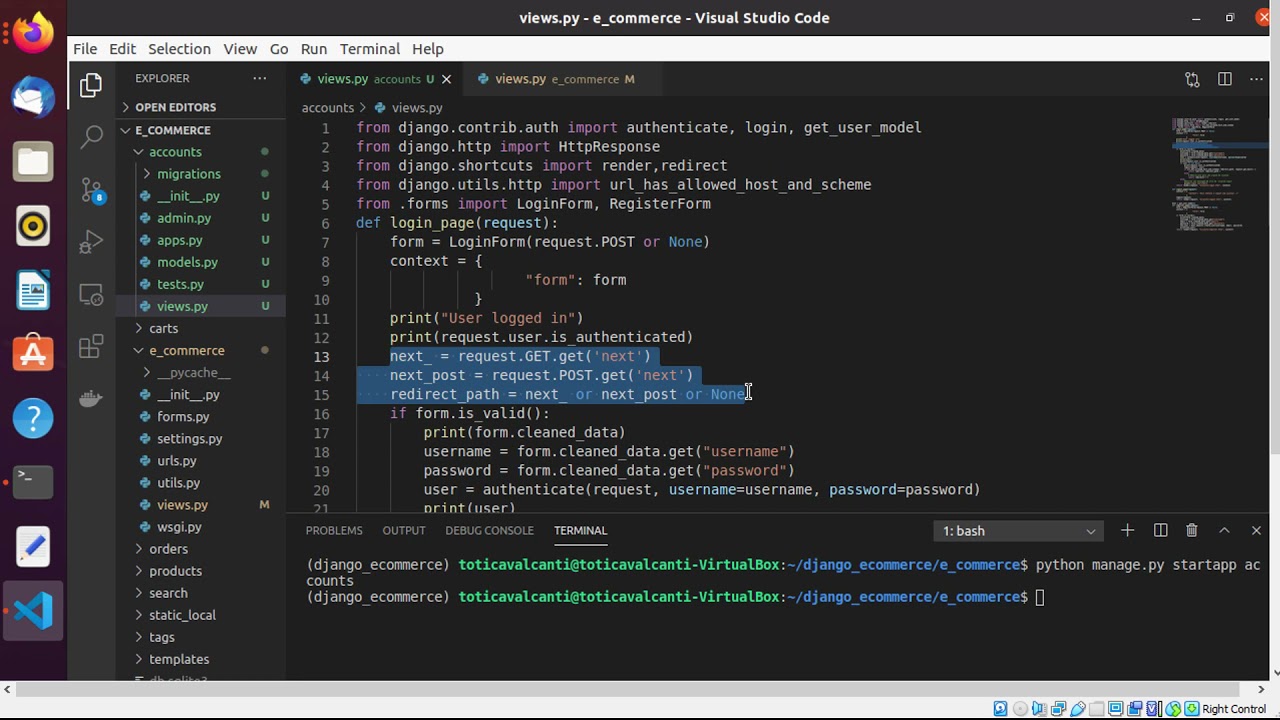1280x720 pixels.
Task: Open LibreOffice Writer from the dock
Action: pyautogui.click(x=33, y=290)
